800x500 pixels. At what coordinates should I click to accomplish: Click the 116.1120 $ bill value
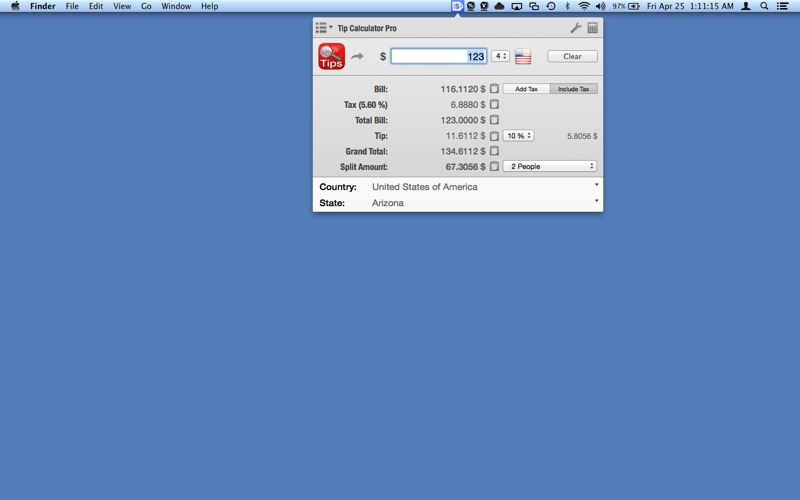tap(463, 89)
